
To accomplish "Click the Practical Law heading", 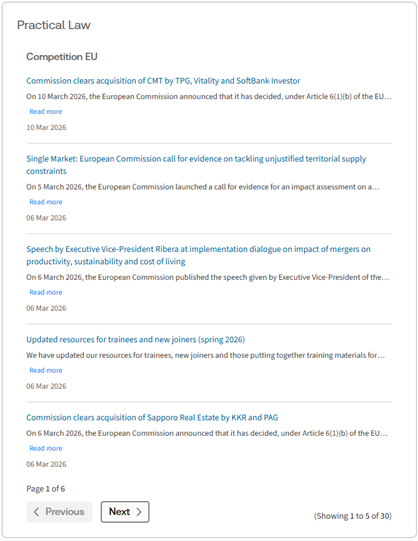I will point(54,25).
